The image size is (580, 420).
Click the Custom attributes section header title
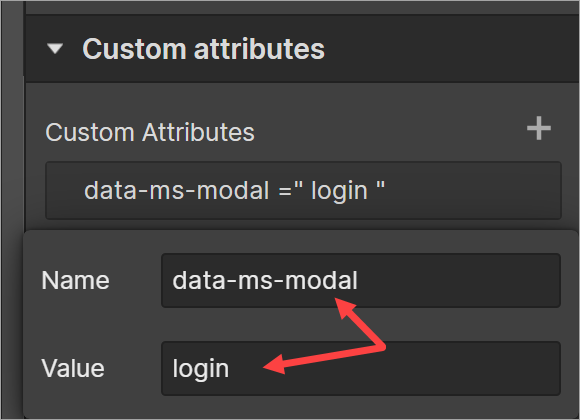click(x=203, y=49)
